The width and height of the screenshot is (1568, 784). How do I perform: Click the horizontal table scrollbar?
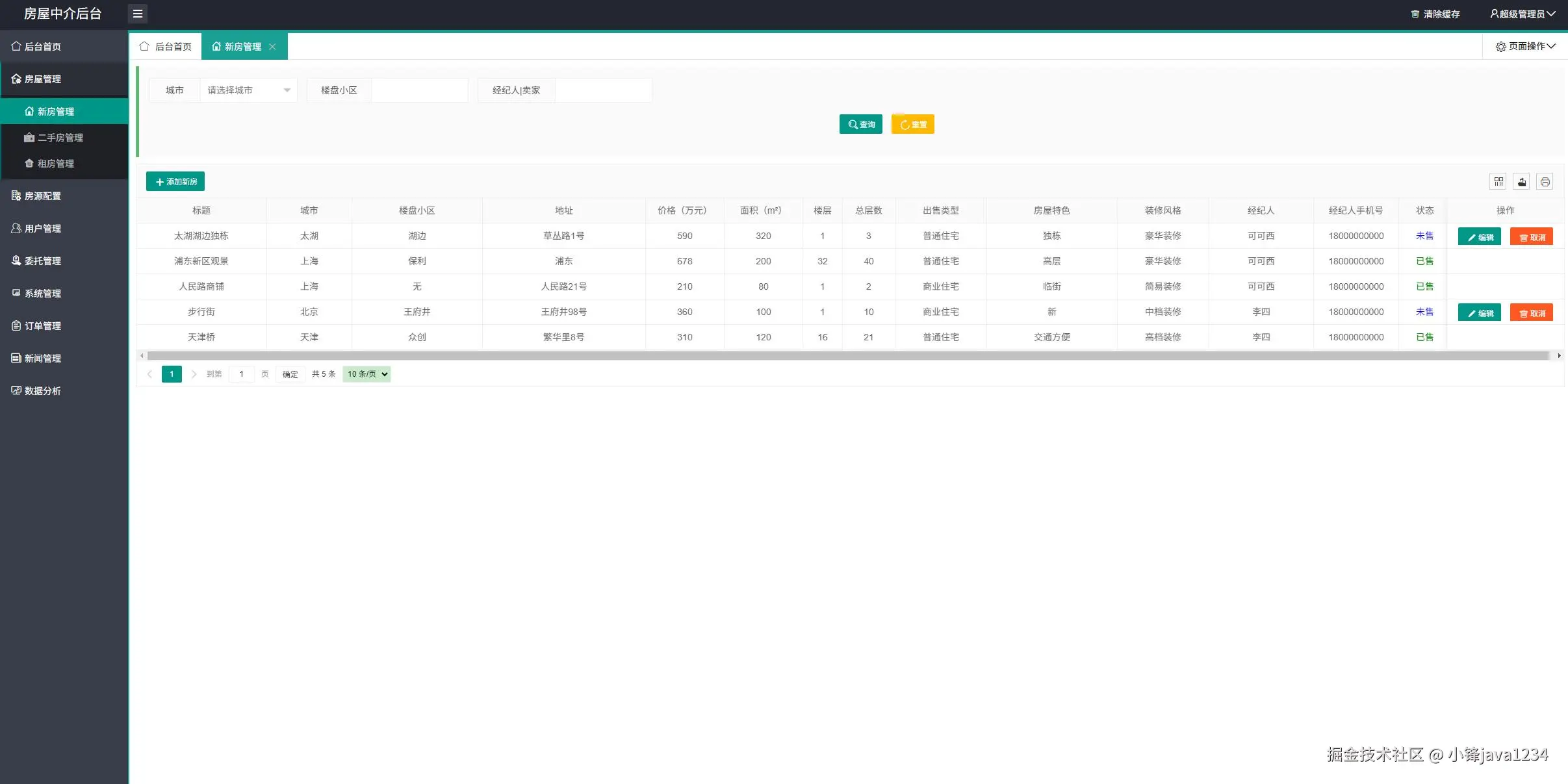(845, 355)
